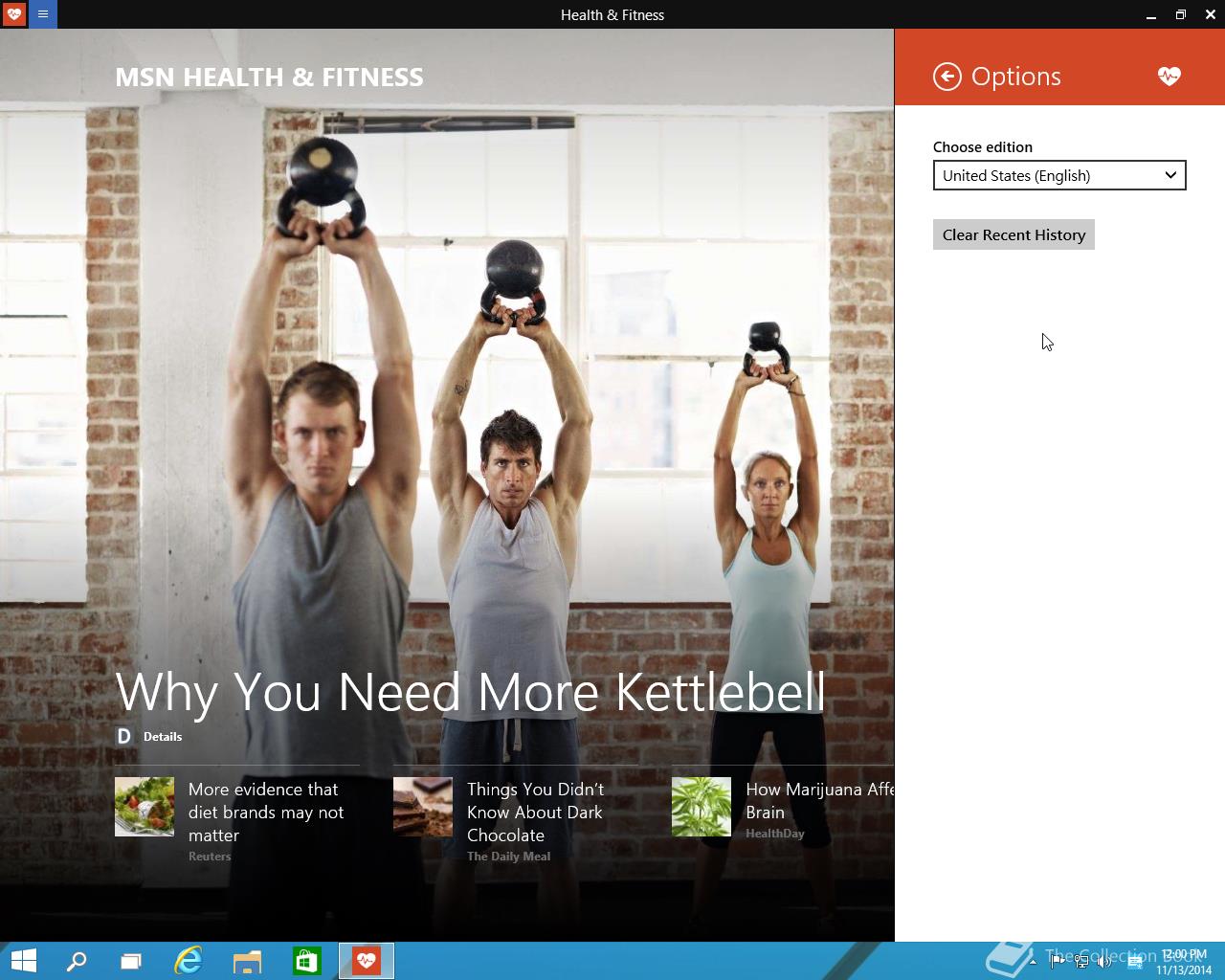Click the HealthDay source label

tap(775, 834)
